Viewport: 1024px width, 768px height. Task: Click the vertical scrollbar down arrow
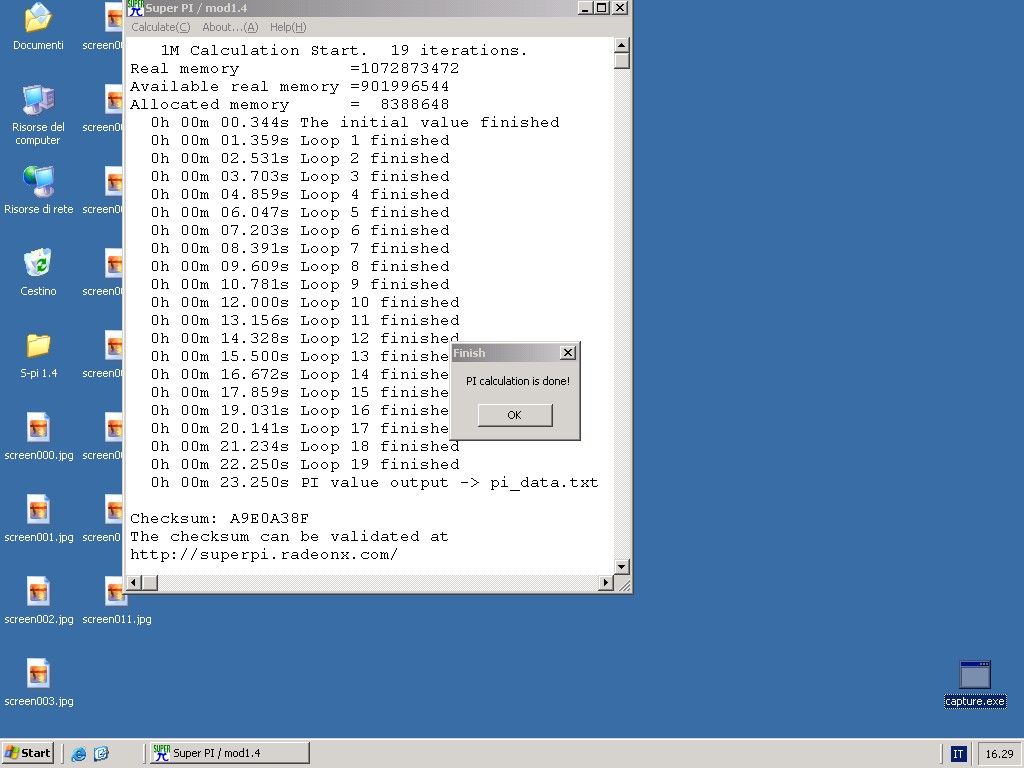pos(622,566)
